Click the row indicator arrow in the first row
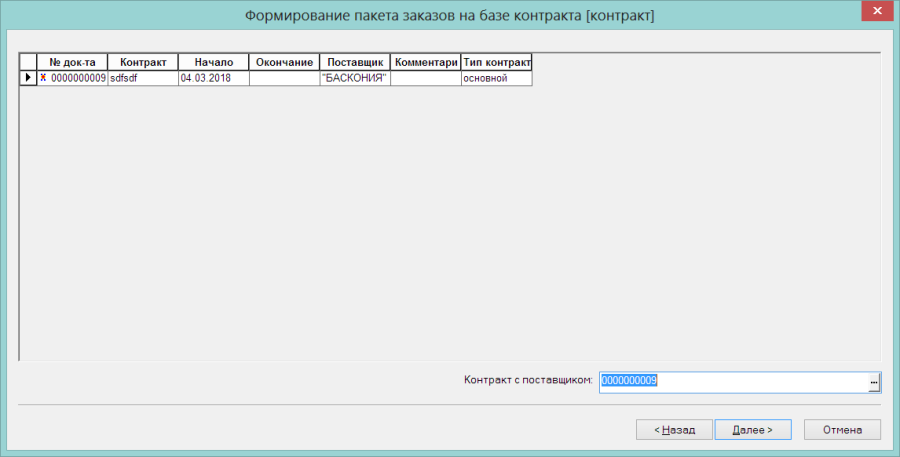 pos(28,78)
